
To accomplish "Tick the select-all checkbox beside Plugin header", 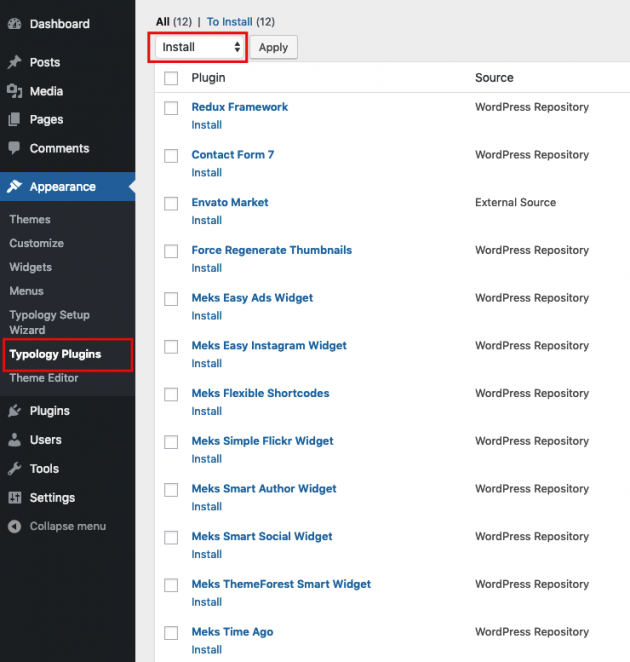I will coord(171,78).
